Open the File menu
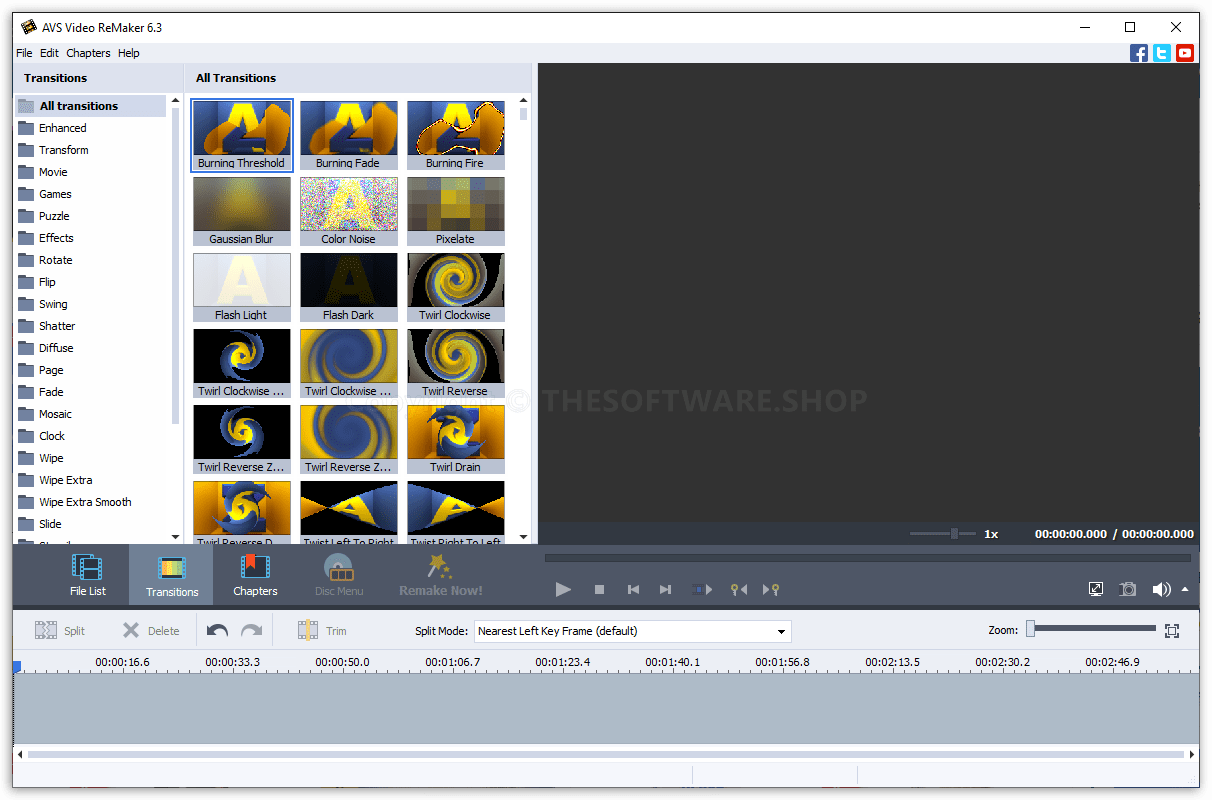1212x800 pixels. point(24,53)
